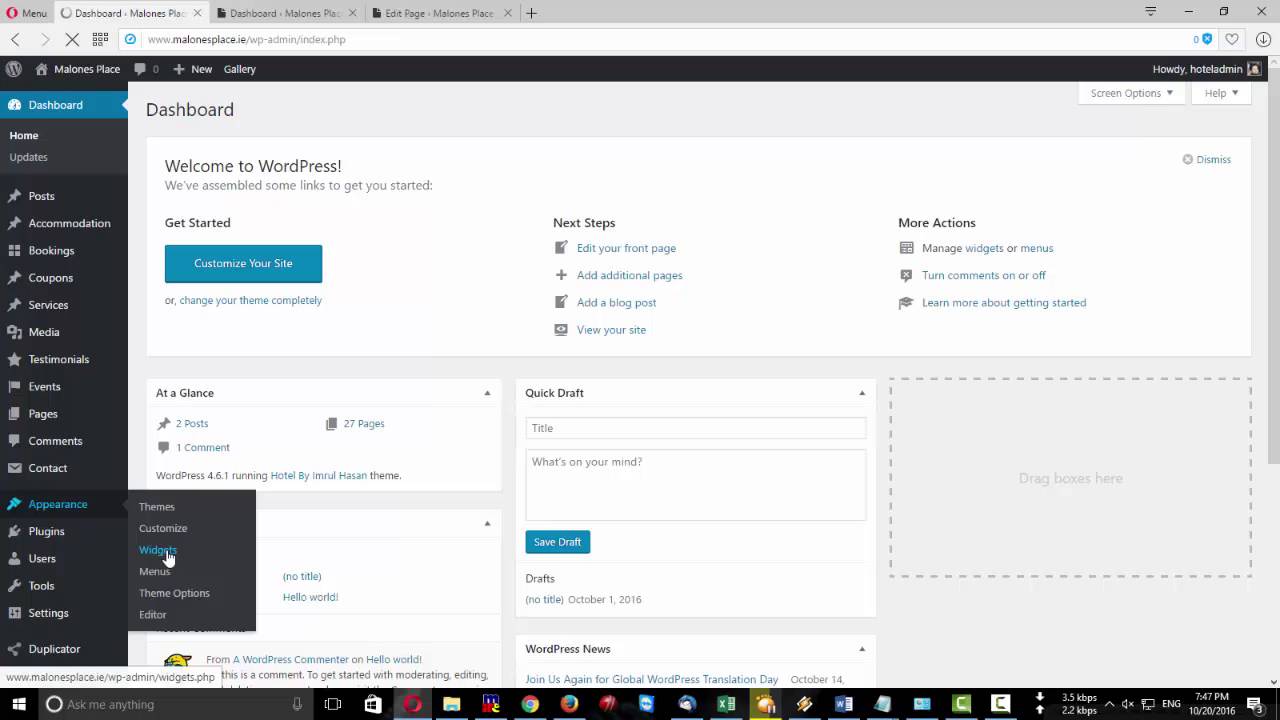This screenshot has width=1280, height=720.
Task: Open the 27 Pages link
Action: tap(364, 423)
